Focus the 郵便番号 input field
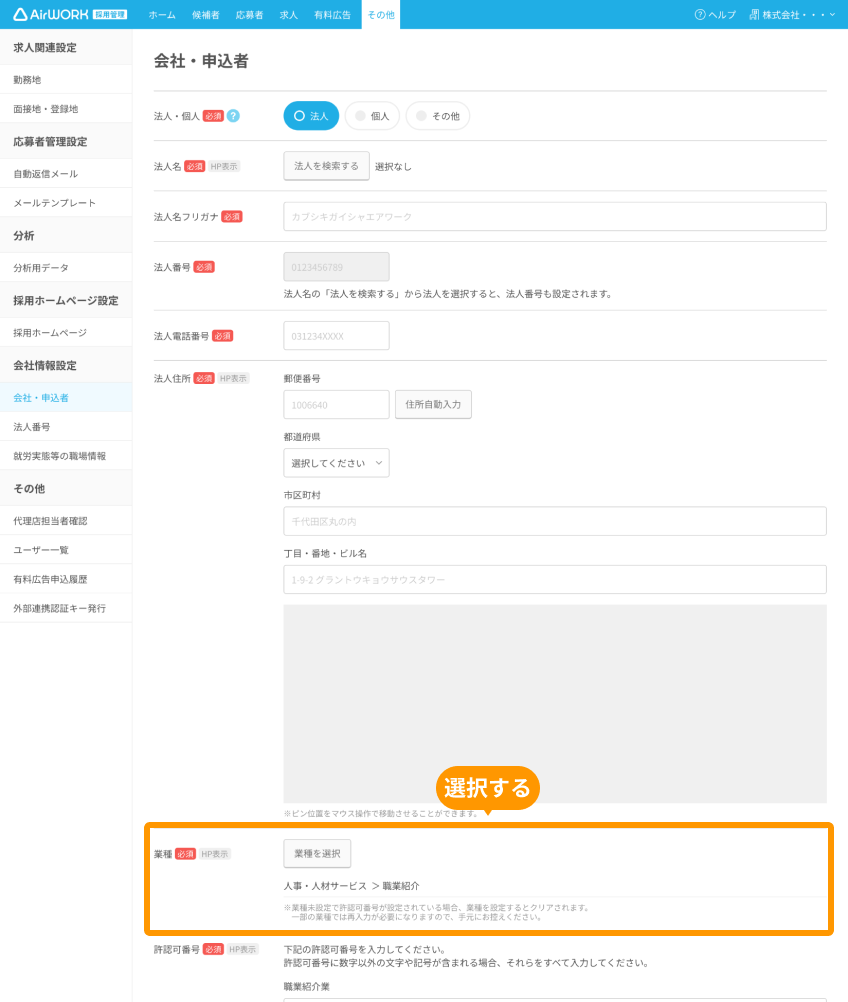 point(336,405)
